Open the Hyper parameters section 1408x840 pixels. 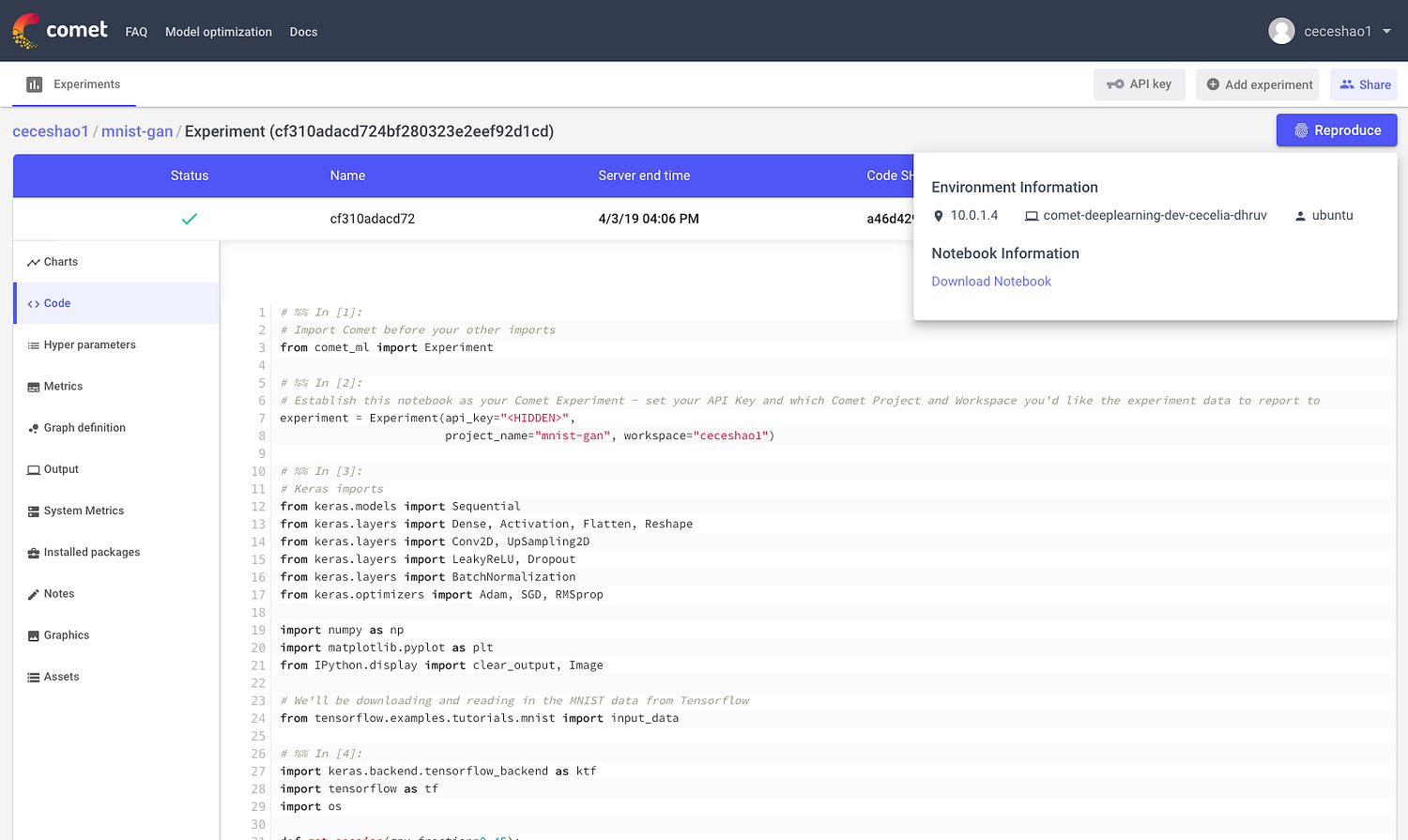(116, 345)
